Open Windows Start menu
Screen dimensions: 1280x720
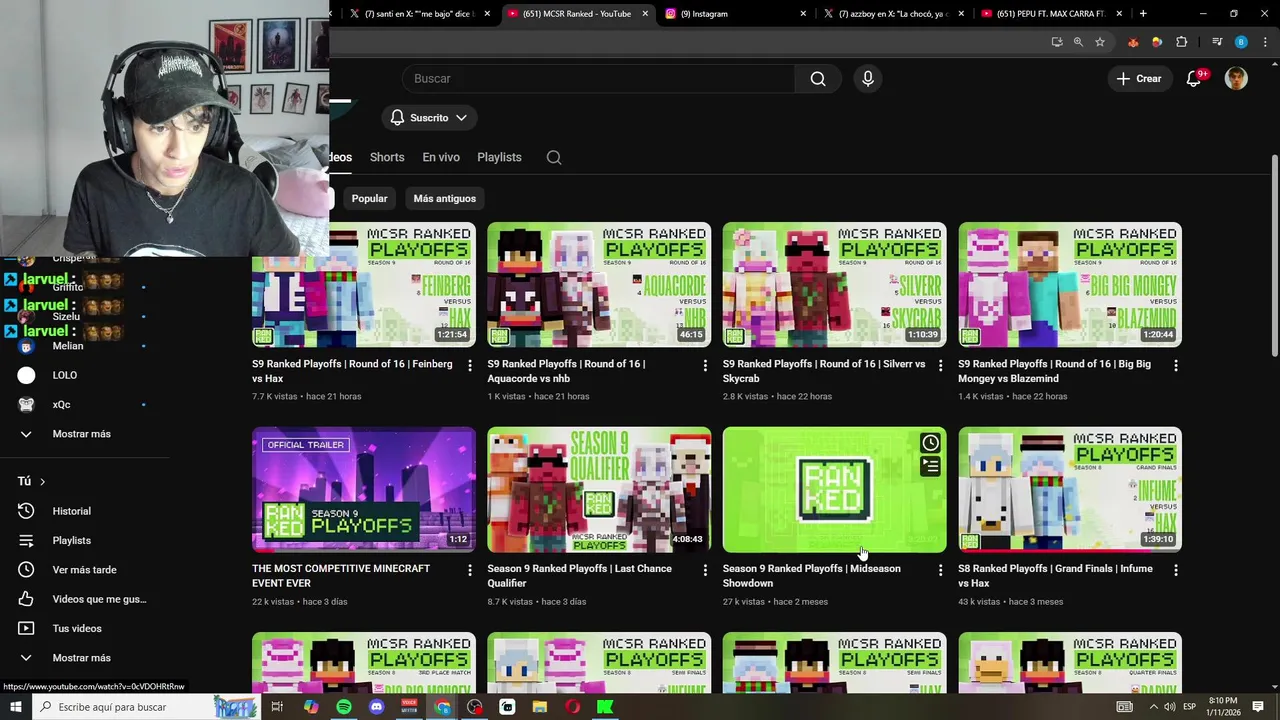click(15, 707)
